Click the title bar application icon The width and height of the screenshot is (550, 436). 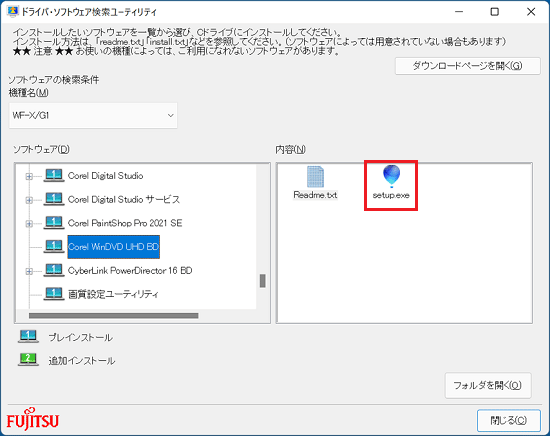coord(13,11)
